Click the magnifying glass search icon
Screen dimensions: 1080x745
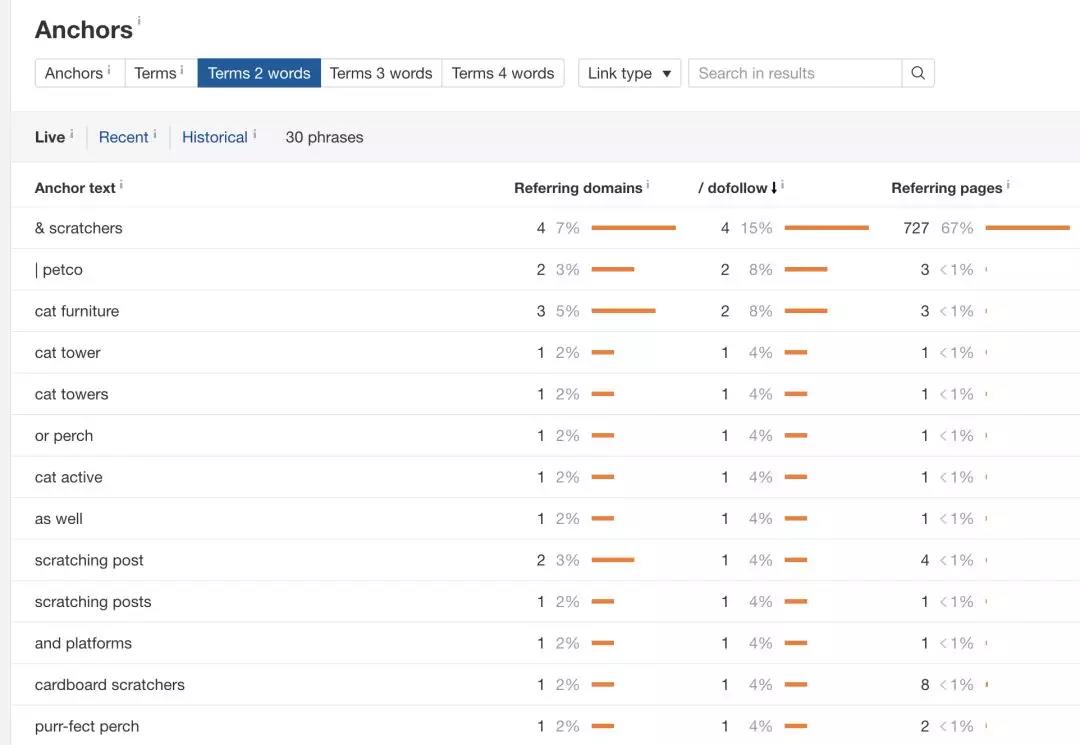click(x=917, y=73)
